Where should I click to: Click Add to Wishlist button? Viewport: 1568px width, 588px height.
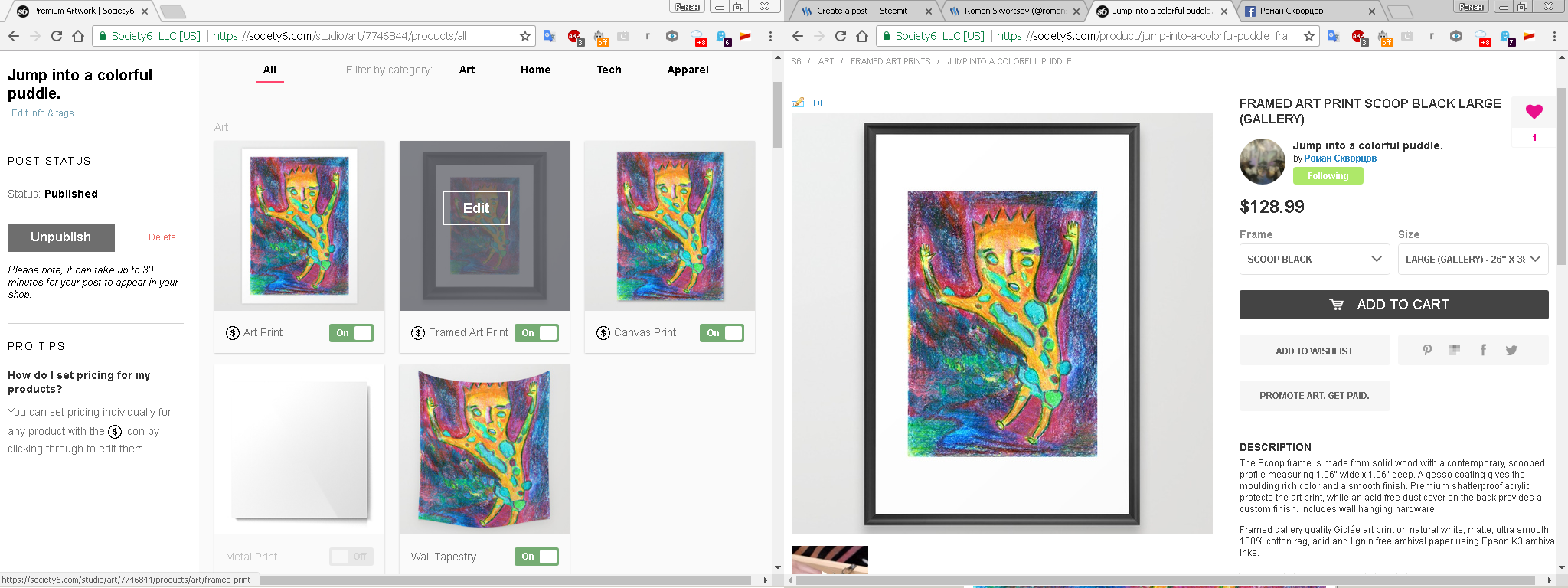[x=1315, y=351]
